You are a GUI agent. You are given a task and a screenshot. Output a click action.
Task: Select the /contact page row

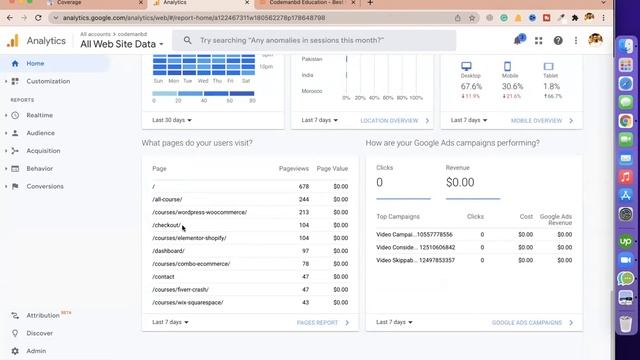point(250,277)
